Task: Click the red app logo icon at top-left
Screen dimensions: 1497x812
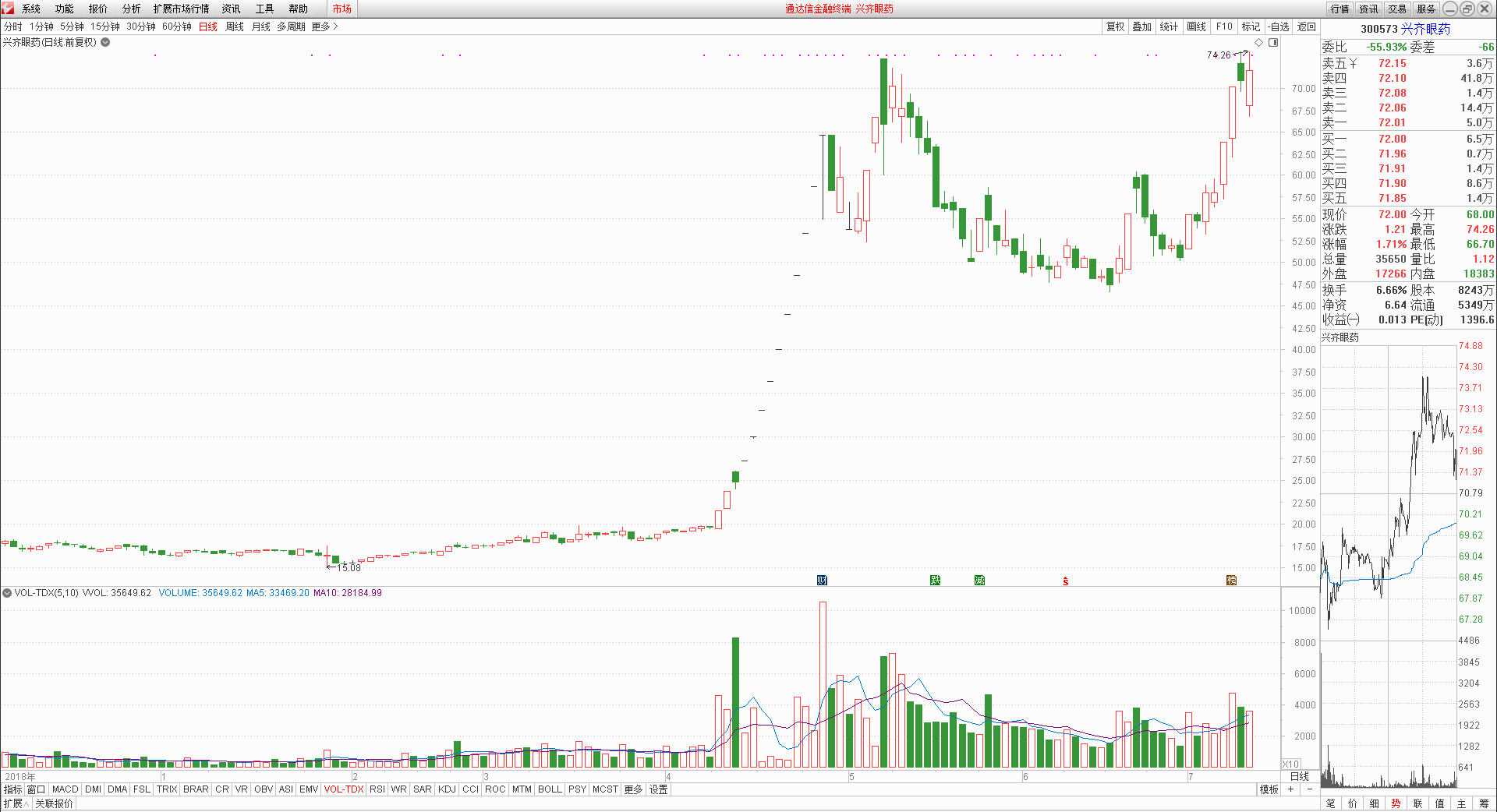Action: coord(7,9)
